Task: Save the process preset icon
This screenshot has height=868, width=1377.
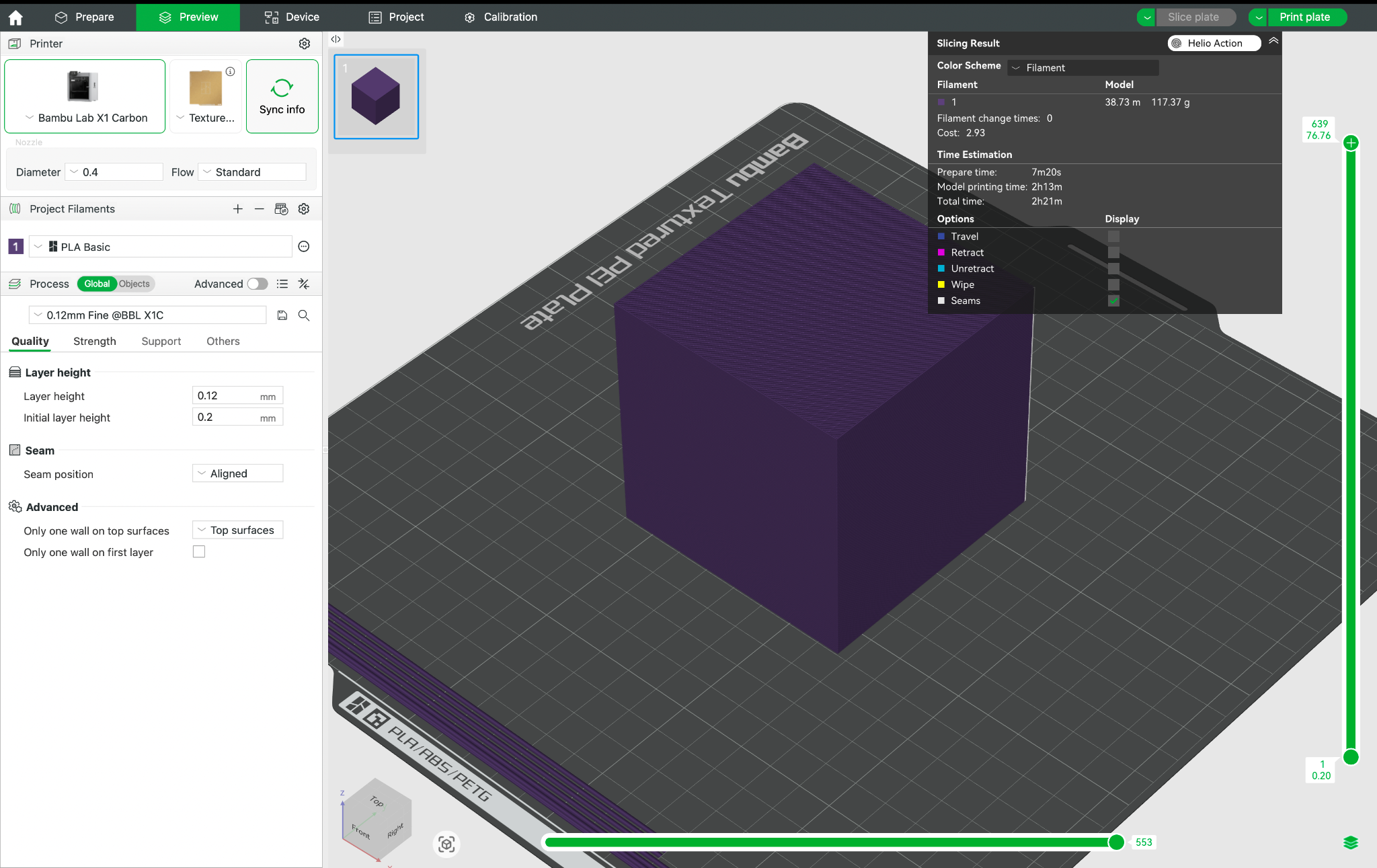Action: (x=282, y=315)
